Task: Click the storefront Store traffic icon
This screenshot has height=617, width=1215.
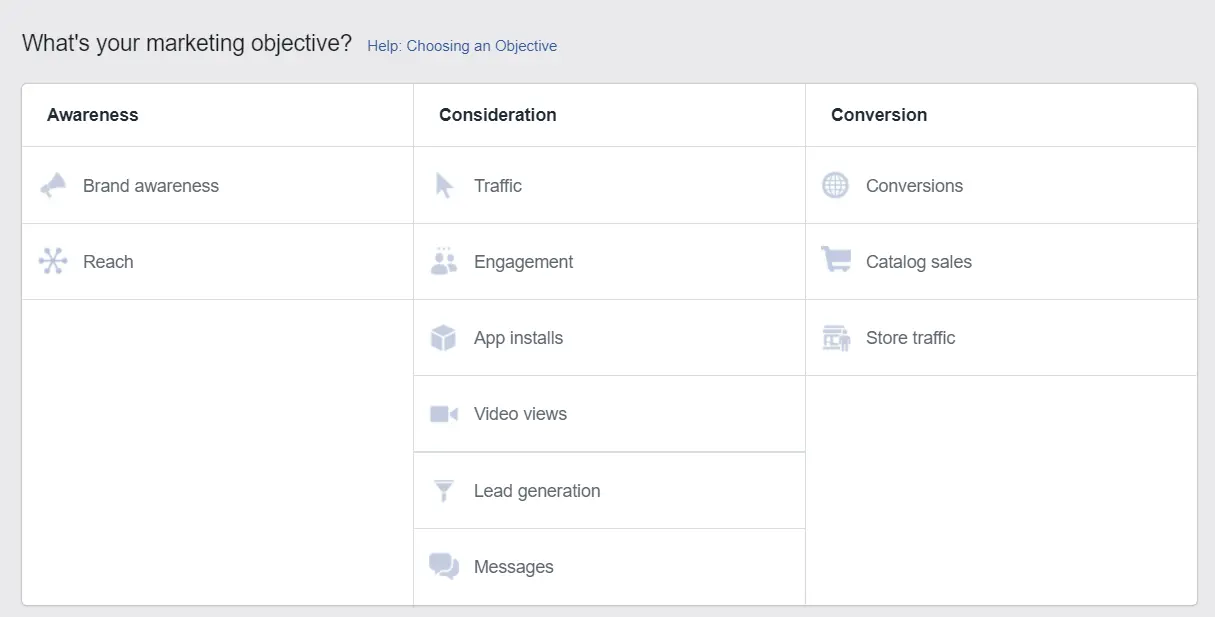Action: (x=835, y=338)
